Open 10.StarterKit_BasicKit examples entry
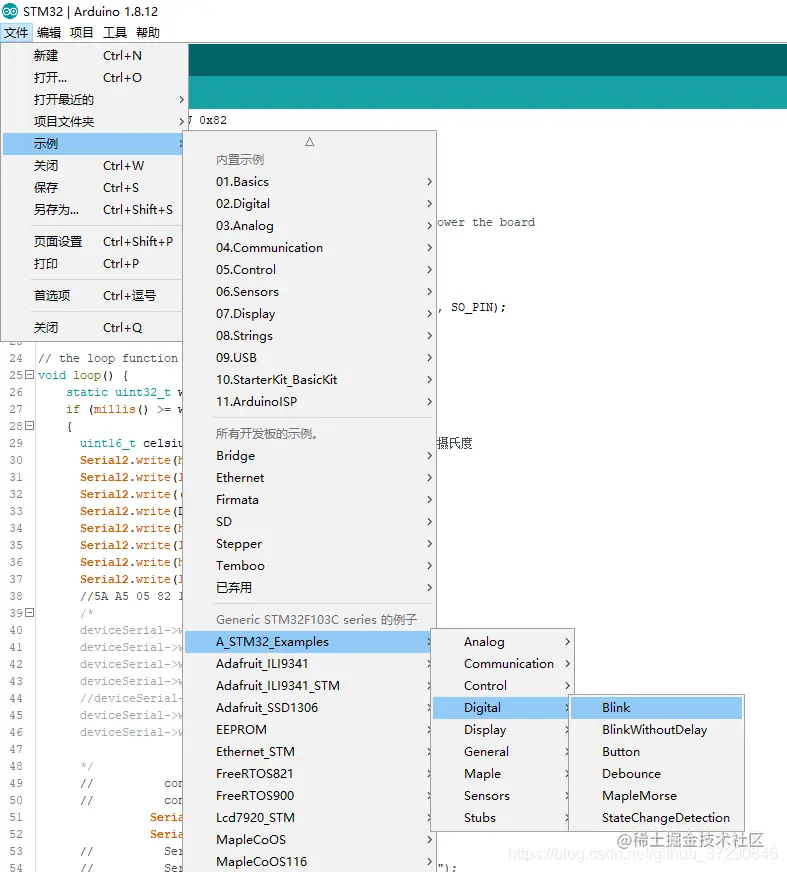The image size is (787, 872). pyautogui.click(x=309, y=379)
